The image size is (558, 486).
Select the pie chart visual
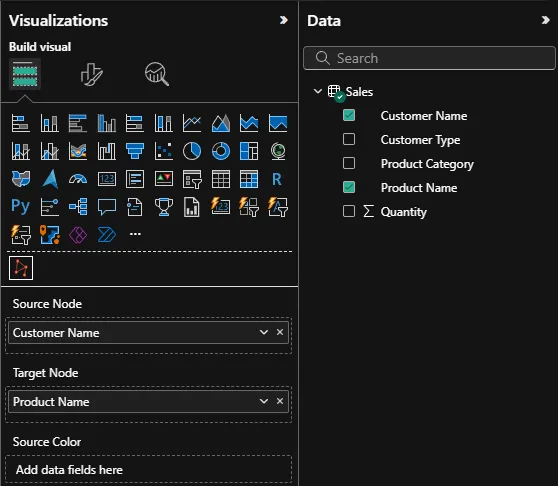pos(192,151)
